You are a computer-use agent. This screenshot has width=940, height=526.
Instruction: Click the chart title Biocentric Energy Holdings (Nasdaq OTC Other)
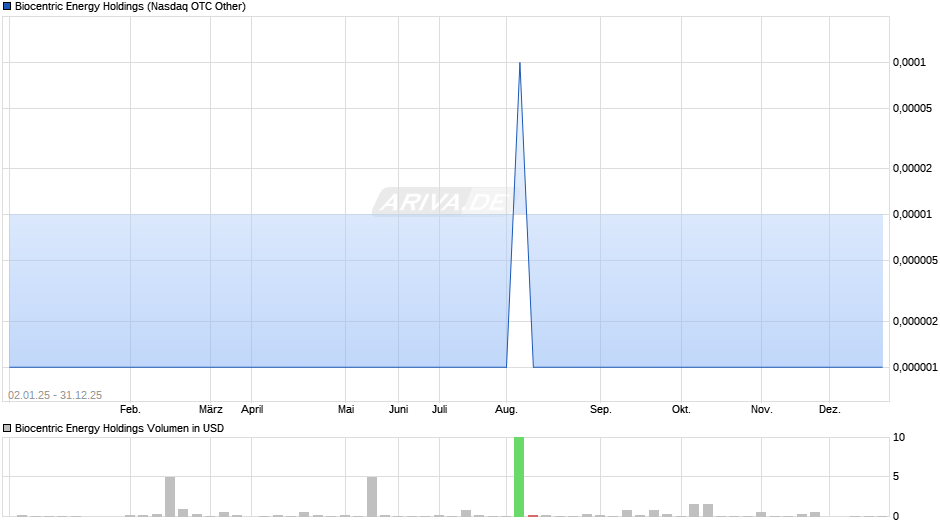click(130, 7)
